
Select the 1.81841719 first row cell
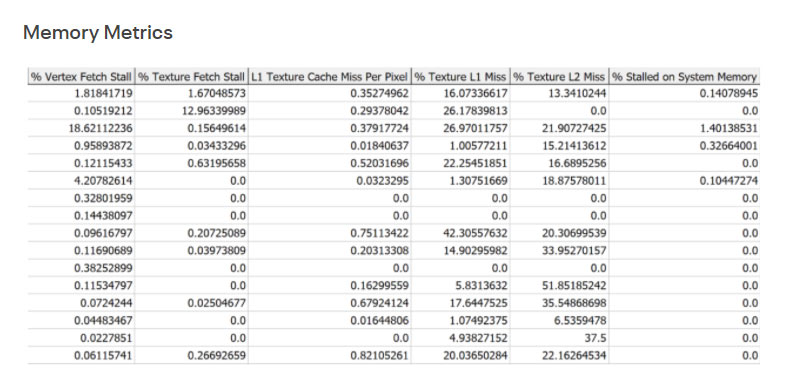tap(81, 94)
